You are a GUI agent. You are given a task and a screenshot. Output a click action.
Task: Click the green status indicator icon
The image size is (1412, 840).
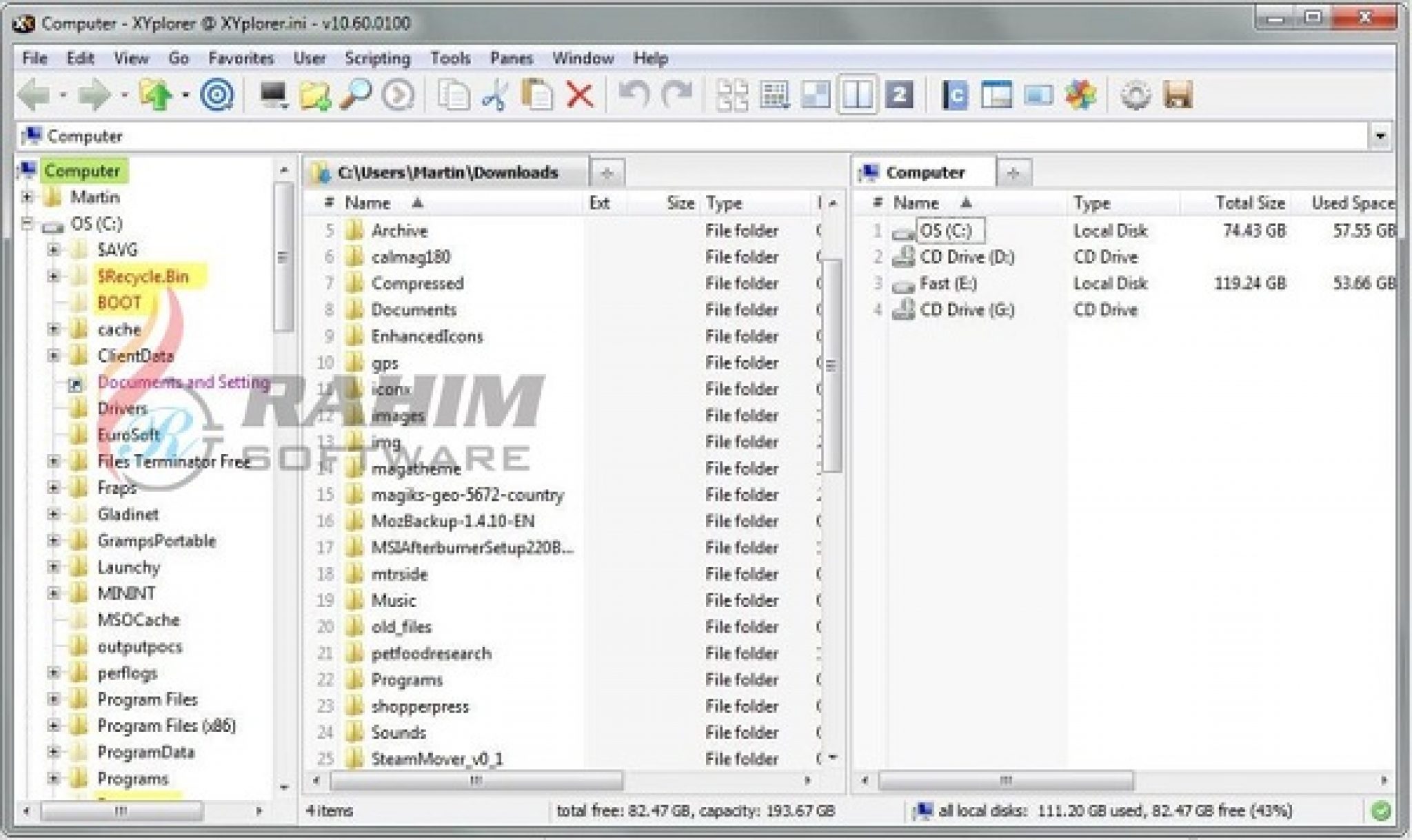[x=1381, y=811]
